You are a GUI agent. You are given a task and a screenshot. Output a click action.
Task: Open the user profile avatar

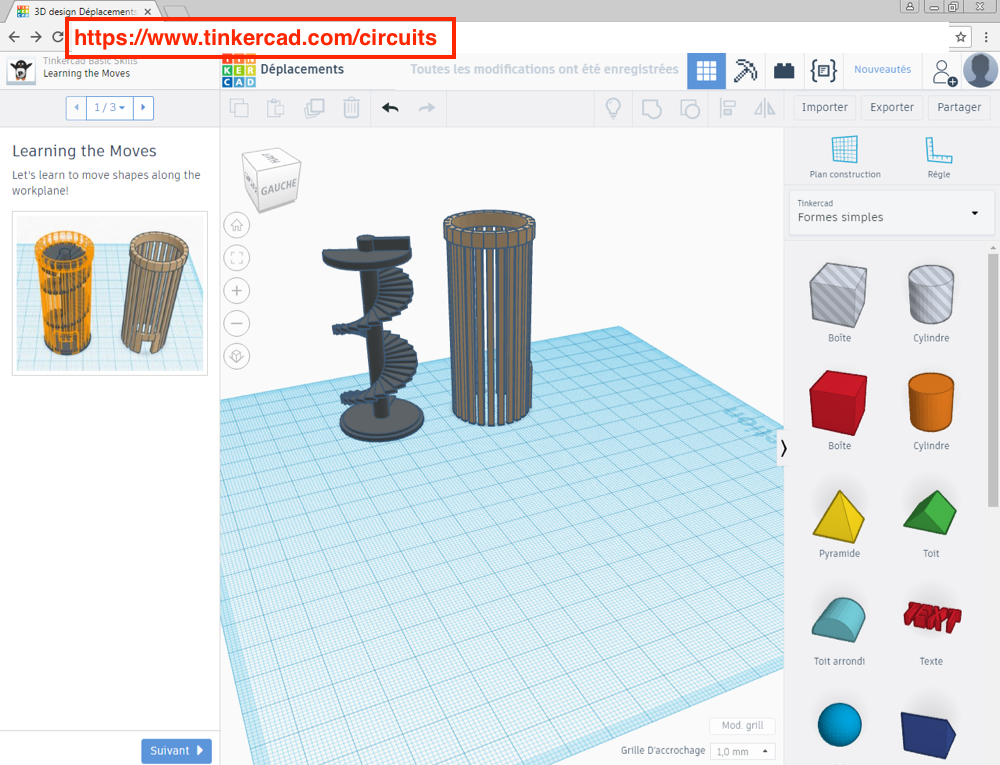980,71
